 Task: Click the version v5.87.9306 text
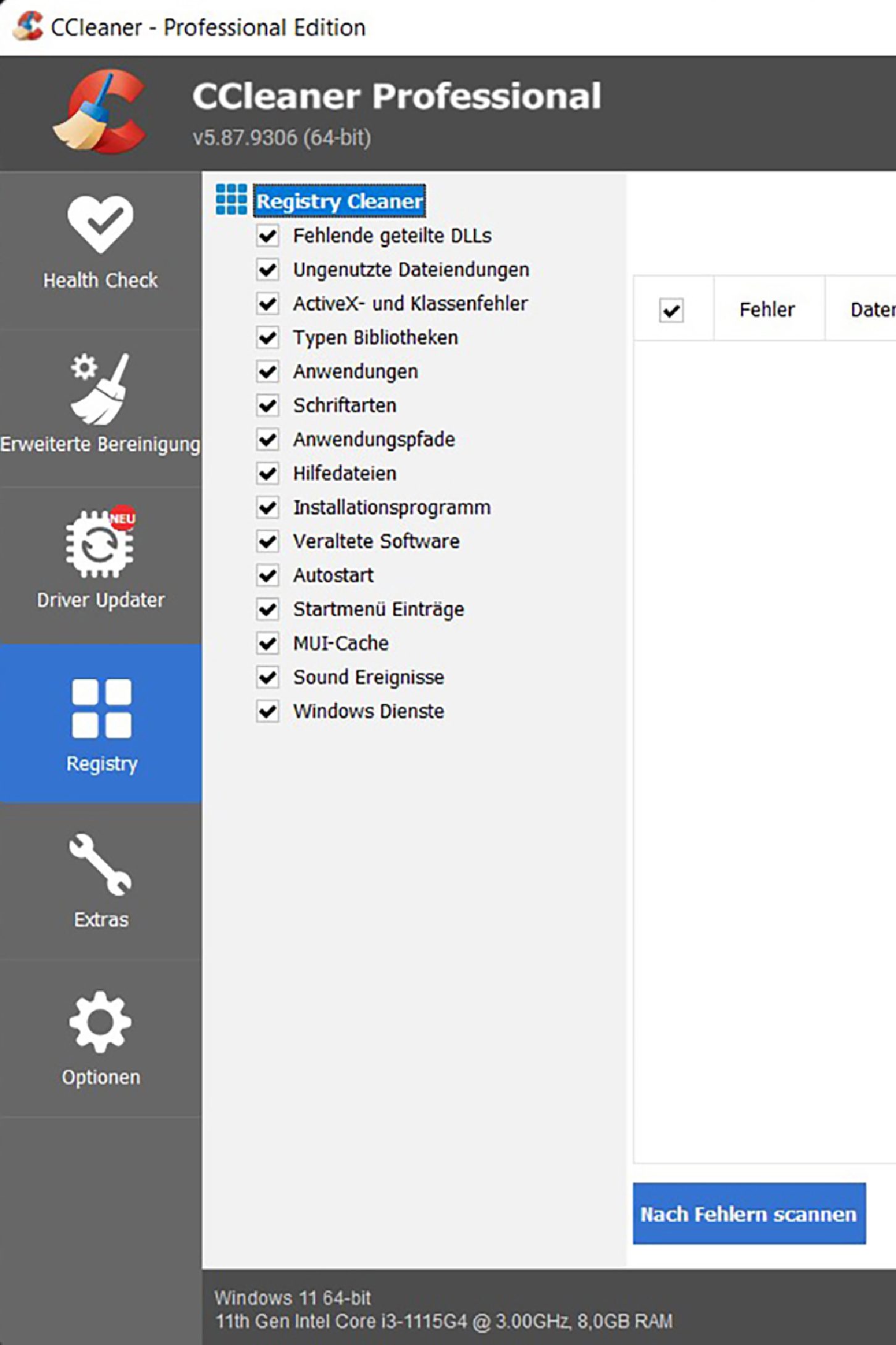tap(282, 137)
